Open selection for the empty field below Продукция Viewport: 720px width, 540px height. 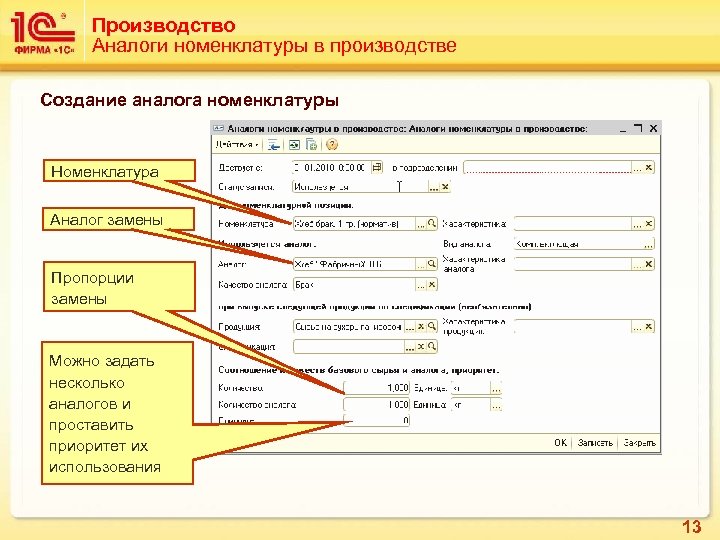click(410, 347)
